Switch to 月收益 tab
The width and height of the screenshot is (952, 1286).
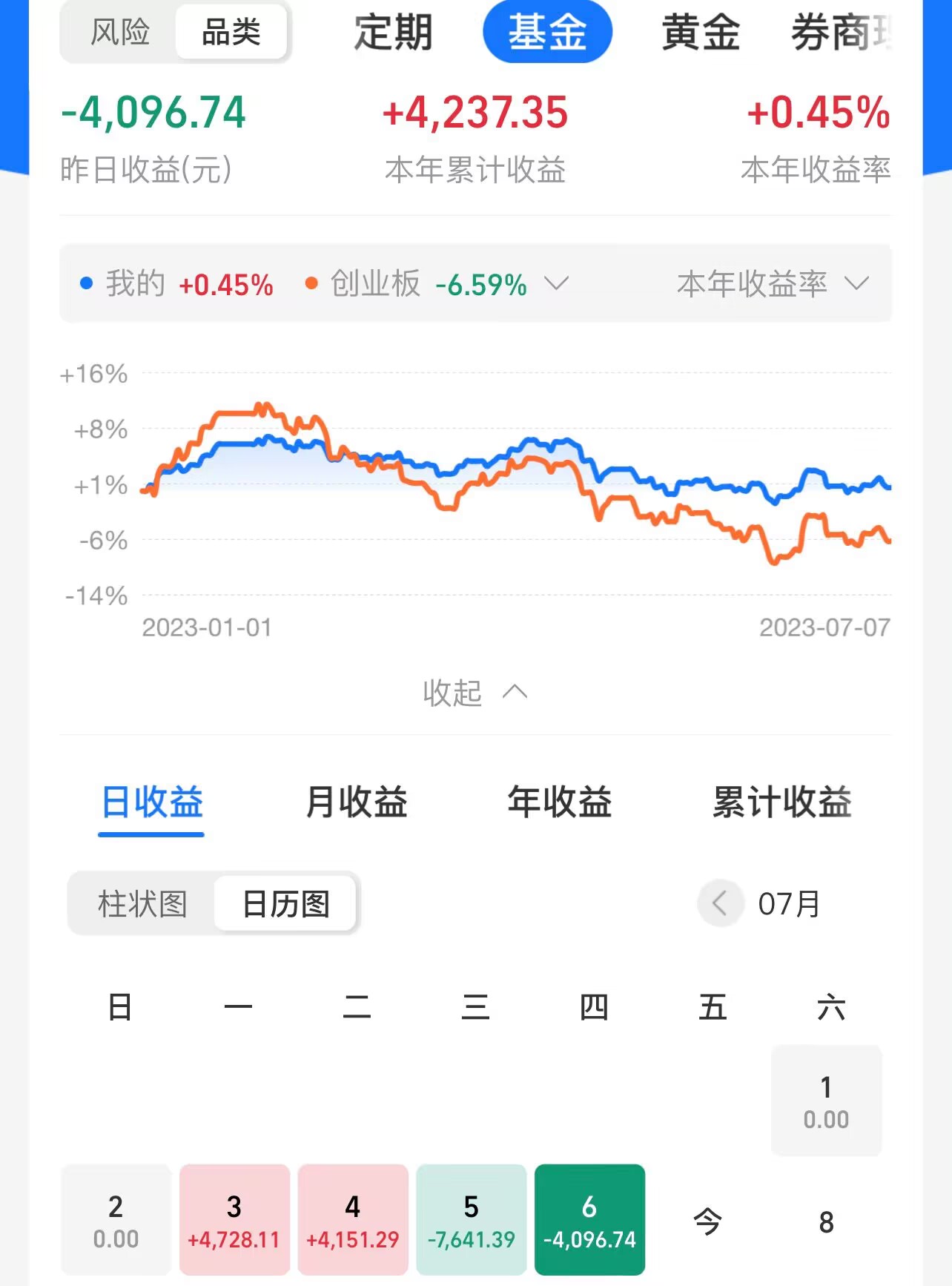[x=357, y=802]
